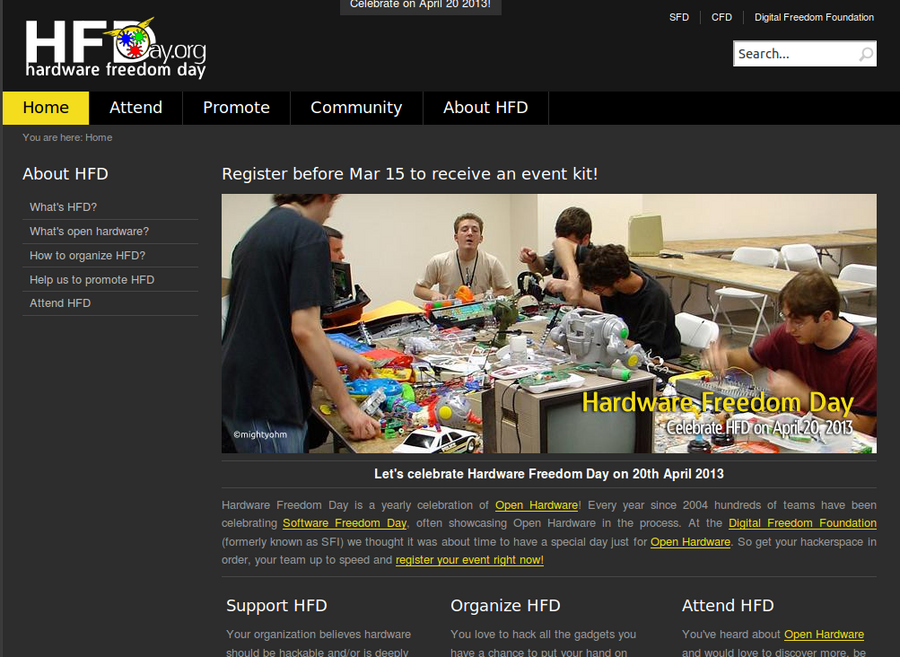Visit Digital Freedom Foundation header link
Image resolution: width=900 pixels, height=657 pixels.
coord(814,17)
